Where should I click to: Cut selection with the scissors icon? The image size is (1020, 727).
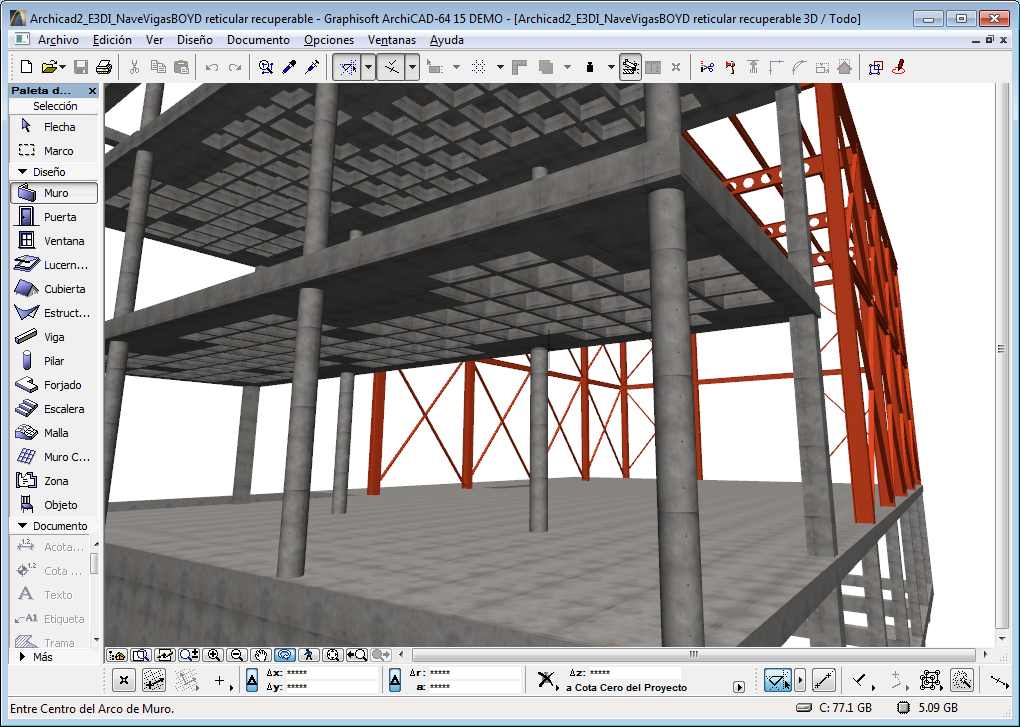[x=135, y=67]
